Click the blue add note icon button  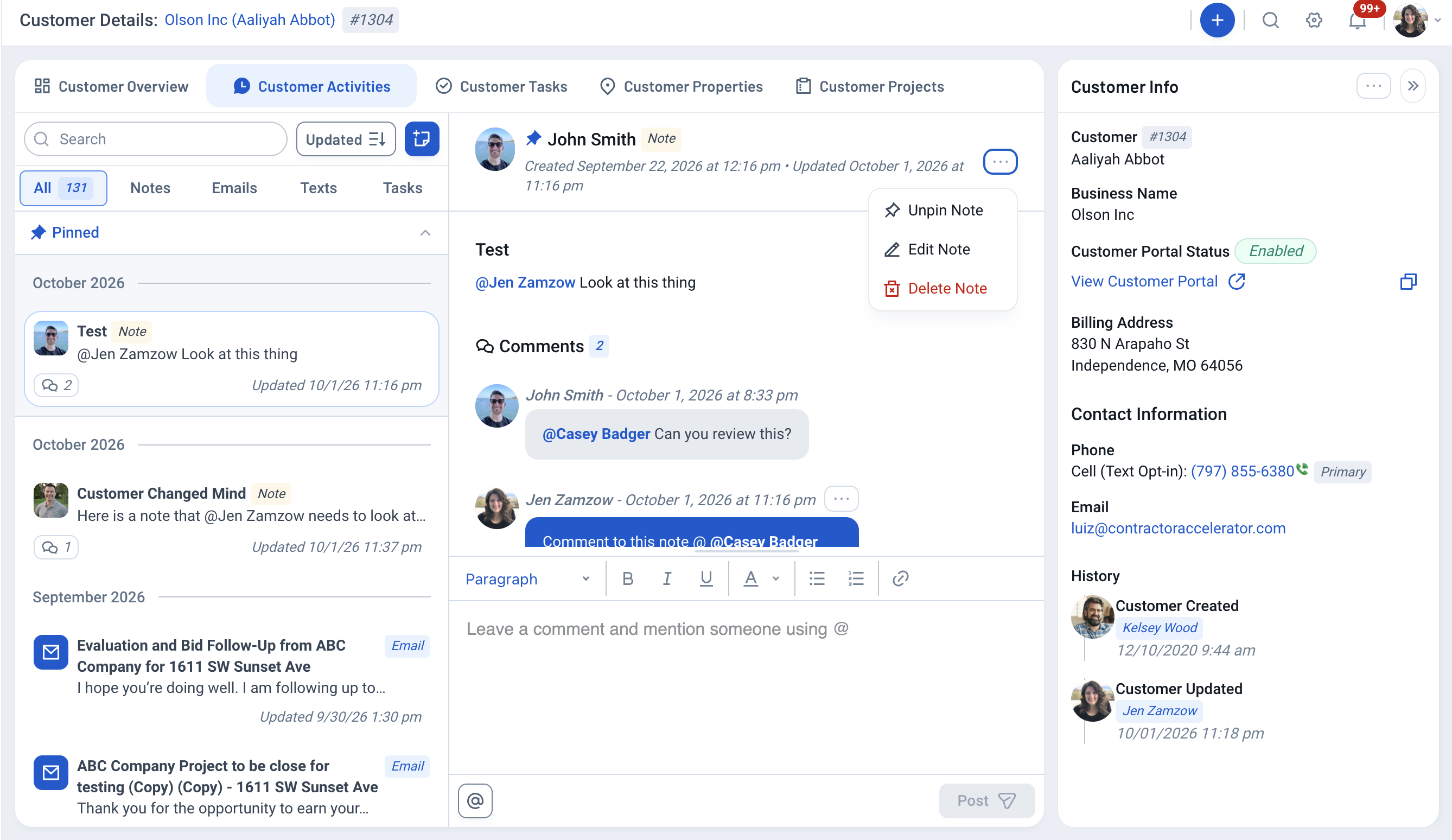[422, 139]
